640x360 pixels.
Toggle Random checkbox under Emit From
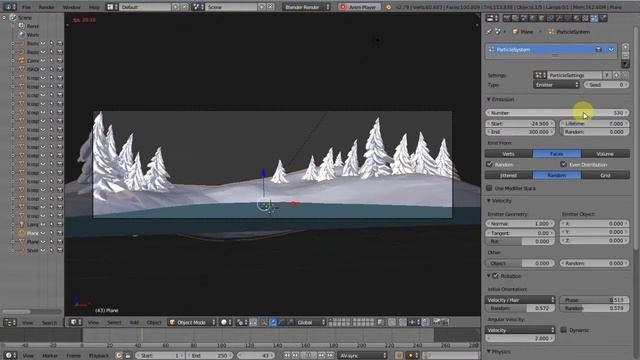tap(489, 164)
